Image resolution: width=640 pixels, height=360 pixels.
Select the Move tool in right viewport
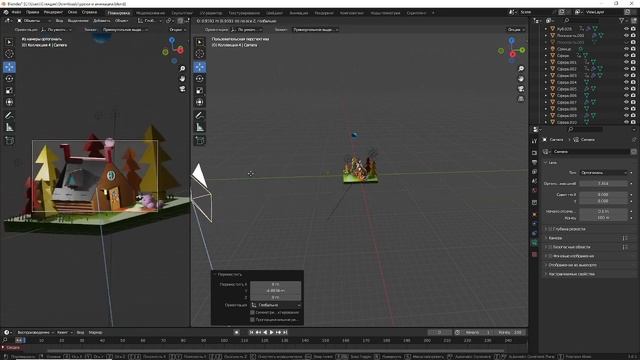pos(200,67)
